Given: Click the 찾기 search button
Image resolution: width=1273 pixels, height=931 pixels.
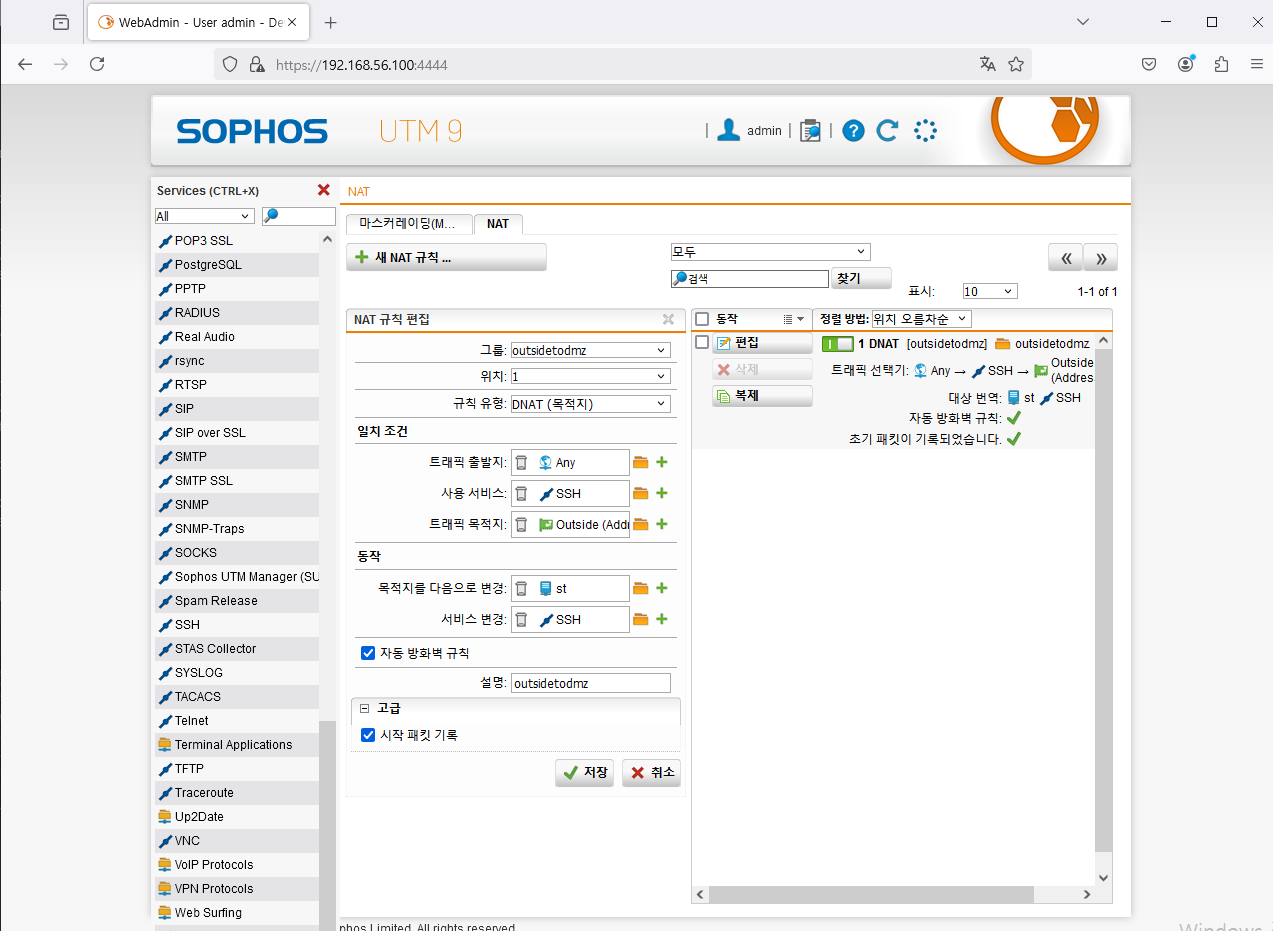Looking at the screenshot, I should pos(861,279).
